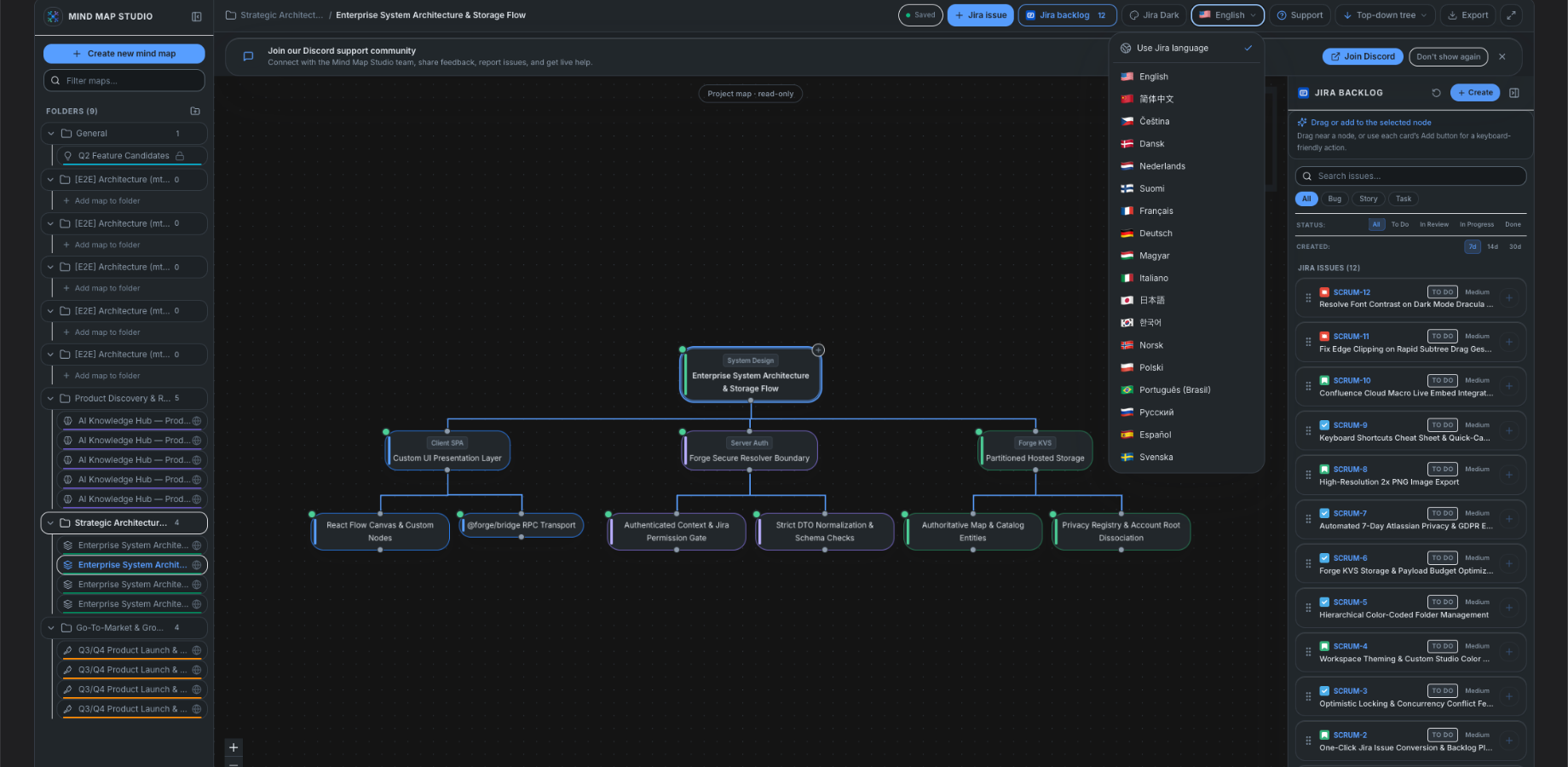
Task: Click Create new mind map
Action: point(124,54)
